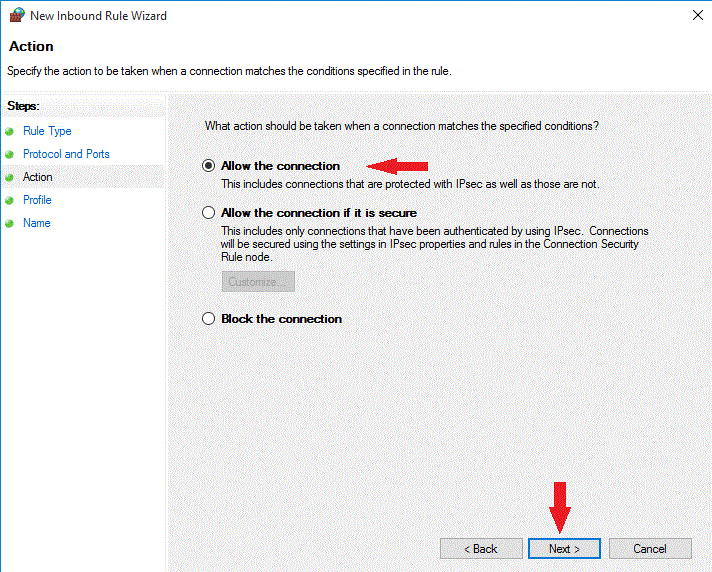Open the Name step in the steps list

(37, 223)
